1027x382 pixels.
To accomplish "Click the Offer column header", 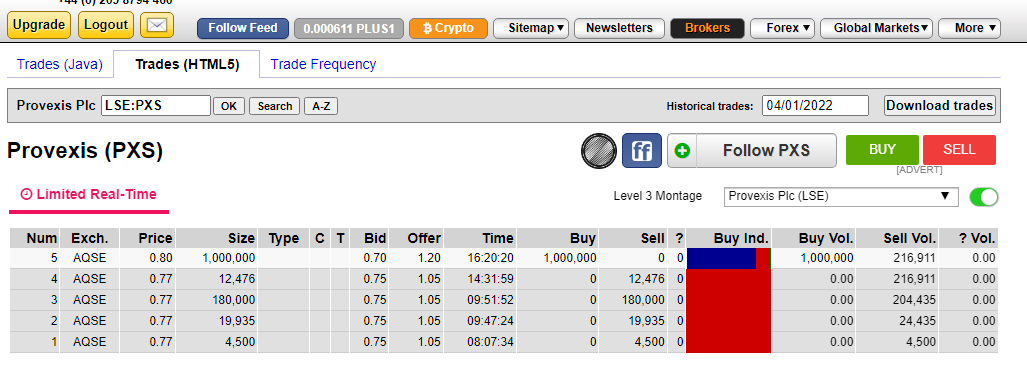I will (416, 238).
